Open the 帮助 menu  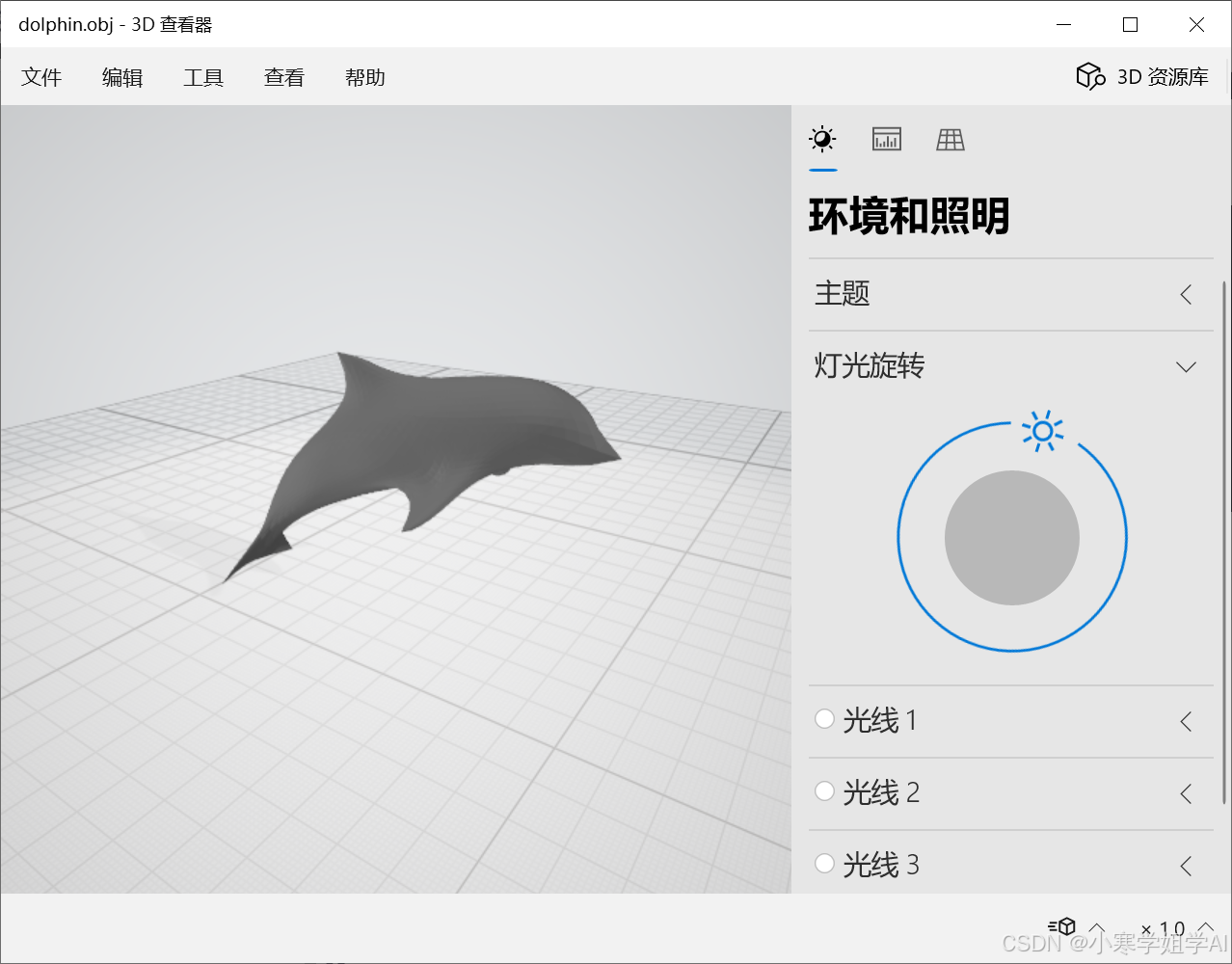(365, 77)
